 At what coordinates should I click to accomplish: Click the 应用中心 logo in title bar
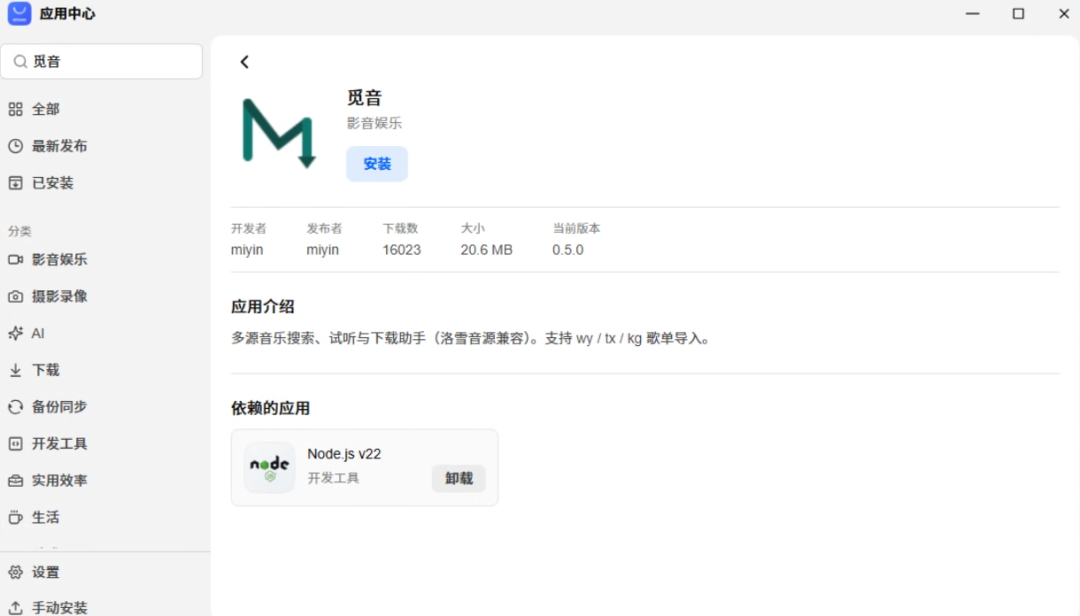[19, 13]
